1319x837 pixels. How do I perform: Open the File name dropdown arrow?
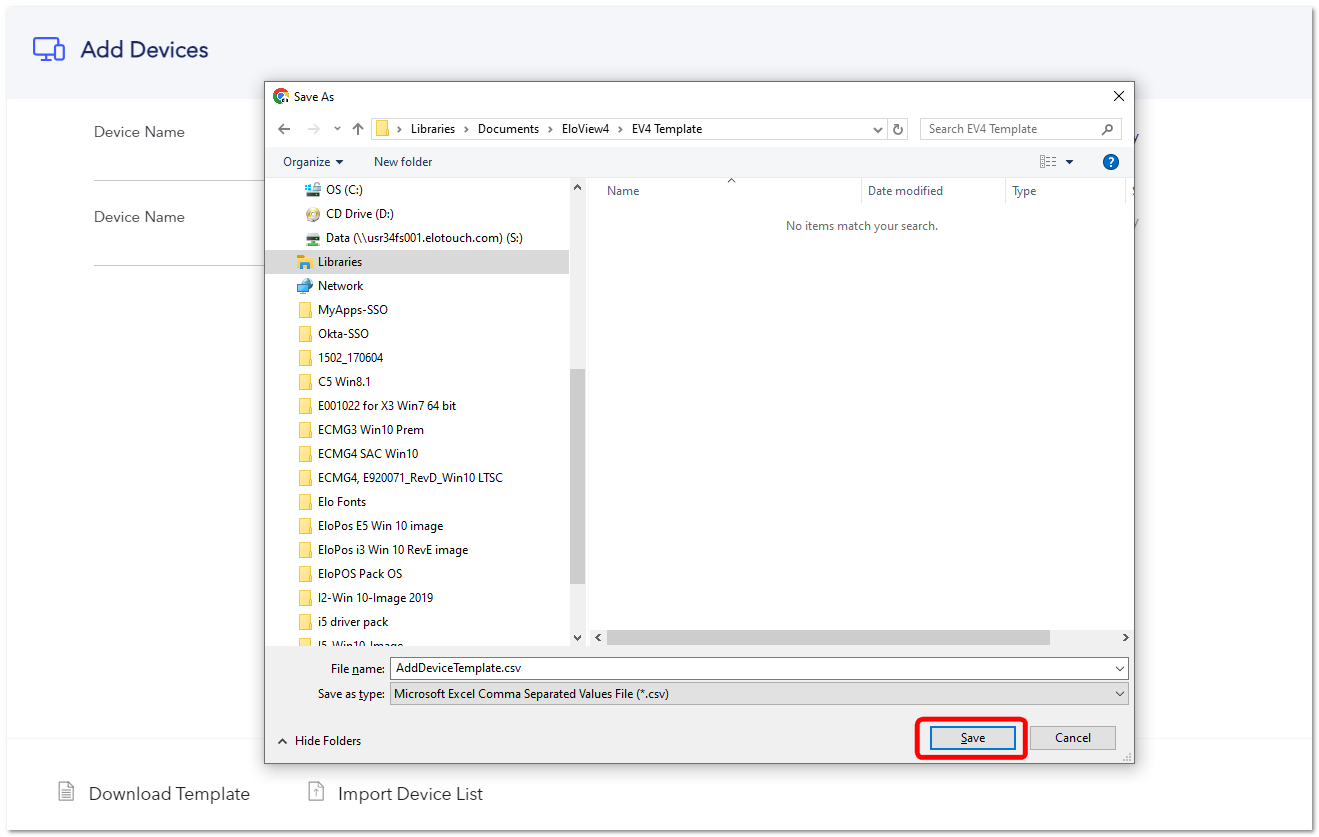click(x=1119, y=668)
